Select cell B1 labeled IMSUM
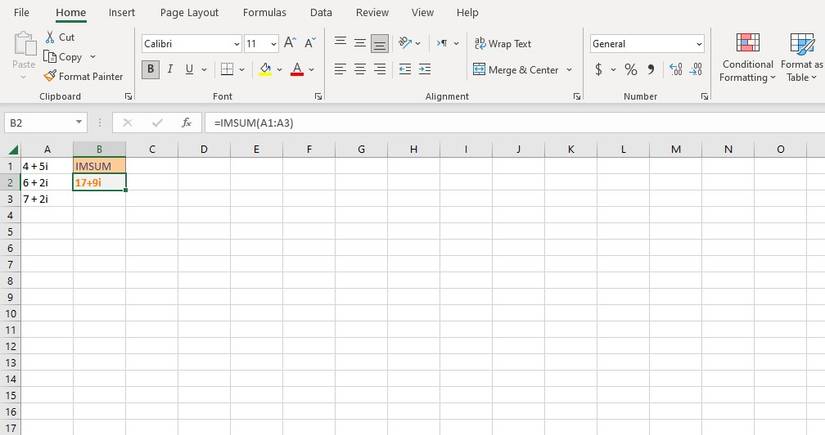Screen dimensions: 825x435 [99, 166]
